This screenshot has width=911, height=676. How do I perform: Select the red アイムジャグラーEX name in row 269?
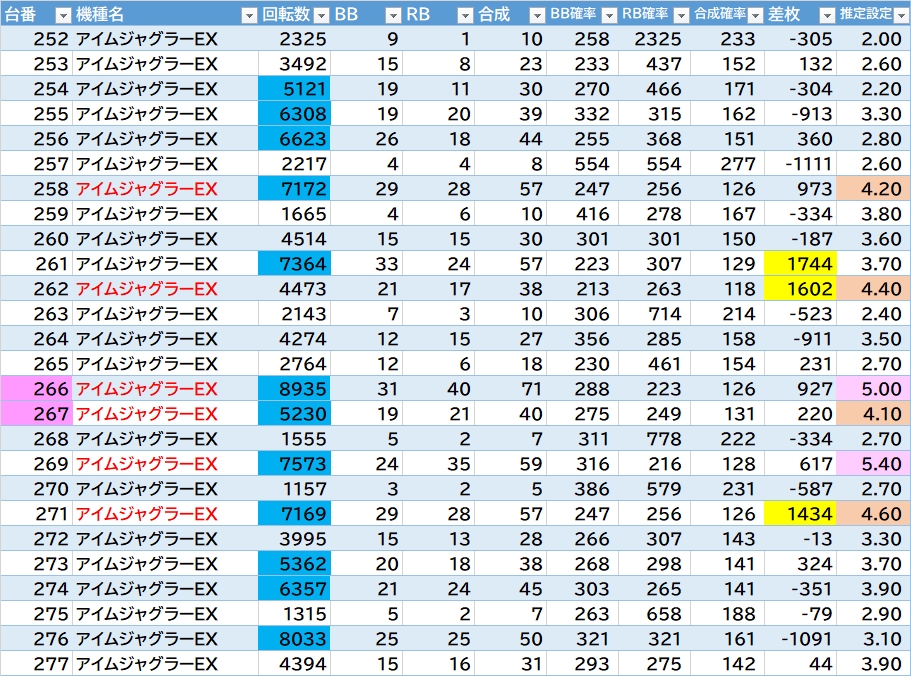point(147,463)
